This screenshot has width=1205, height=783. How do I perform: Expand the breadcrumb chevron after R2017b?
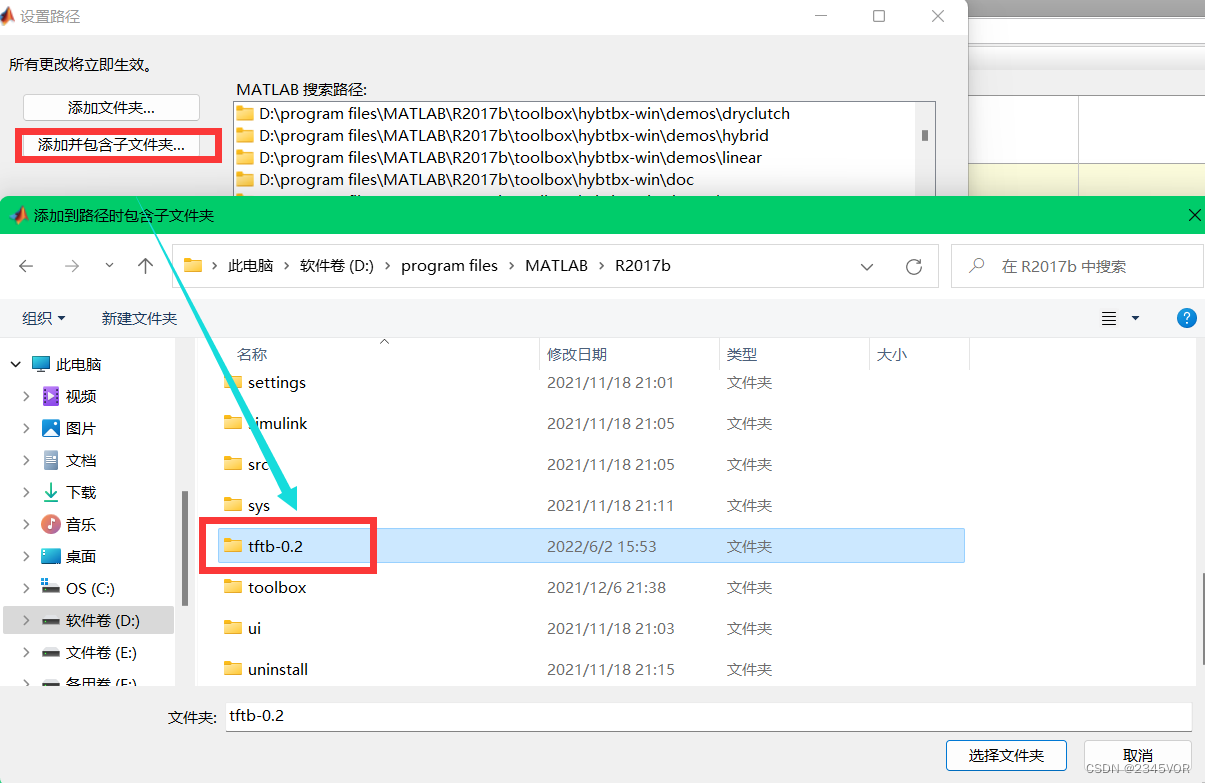point(866,265)
